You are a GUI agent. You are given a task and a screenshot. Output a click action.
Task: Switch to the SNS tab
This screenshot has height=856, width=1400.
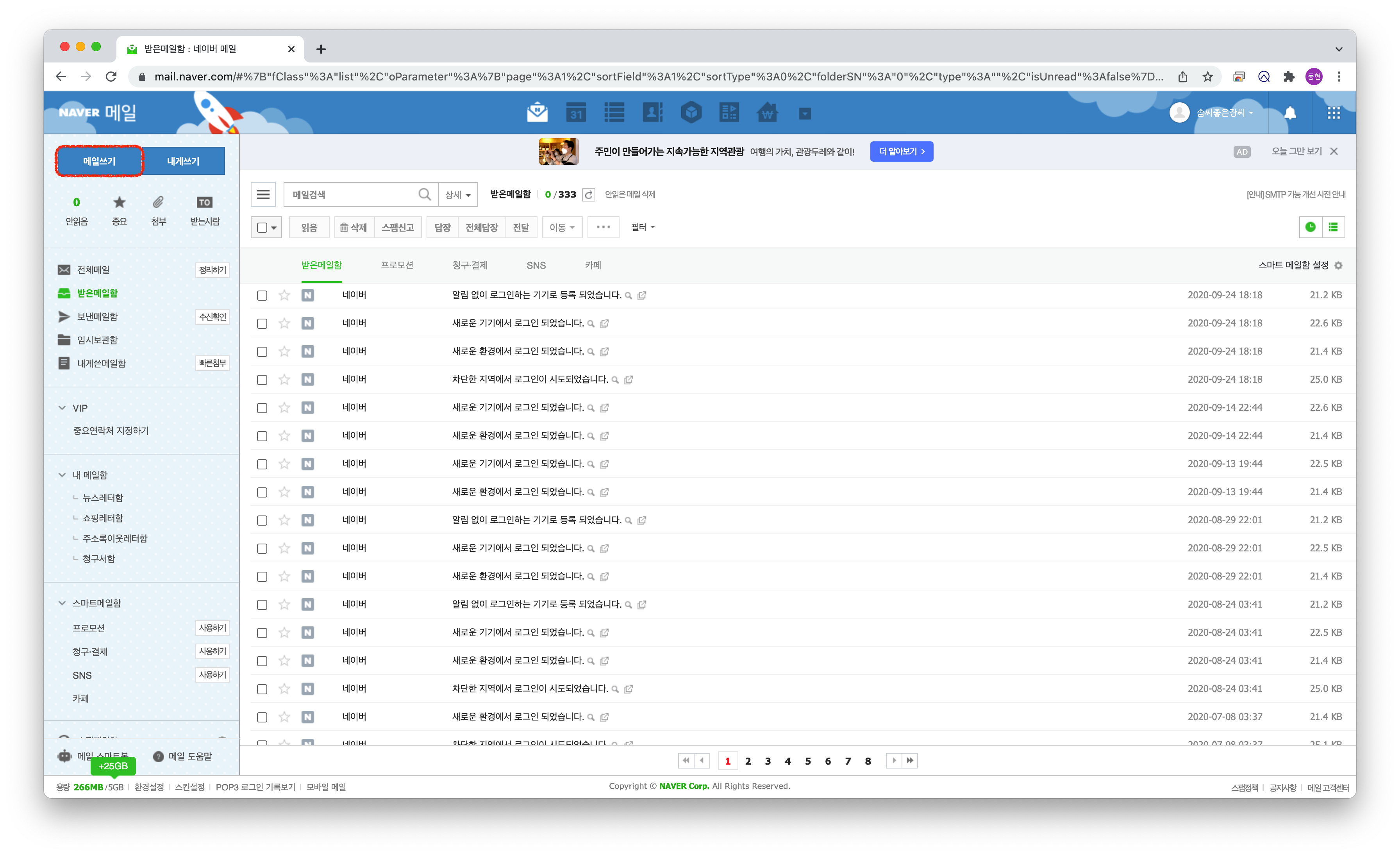tap(536, 265)
